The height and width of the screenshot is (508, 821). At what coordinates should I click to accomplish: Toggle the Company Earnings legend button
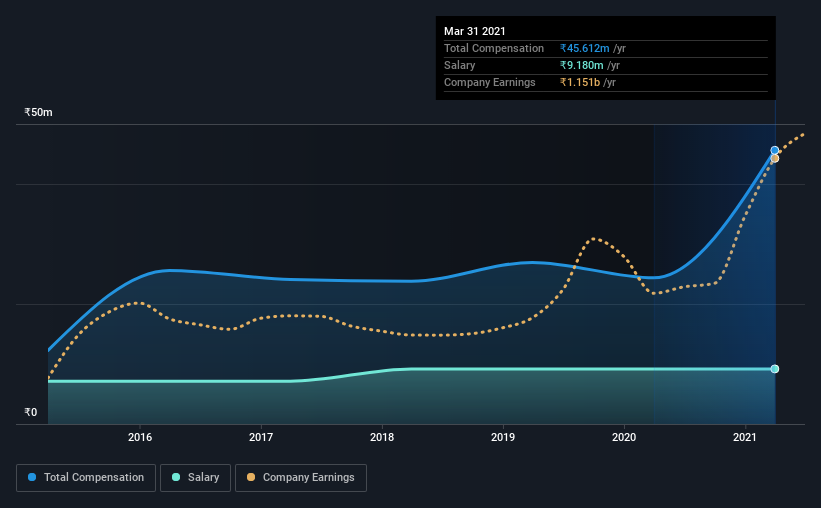coord(301,478)
